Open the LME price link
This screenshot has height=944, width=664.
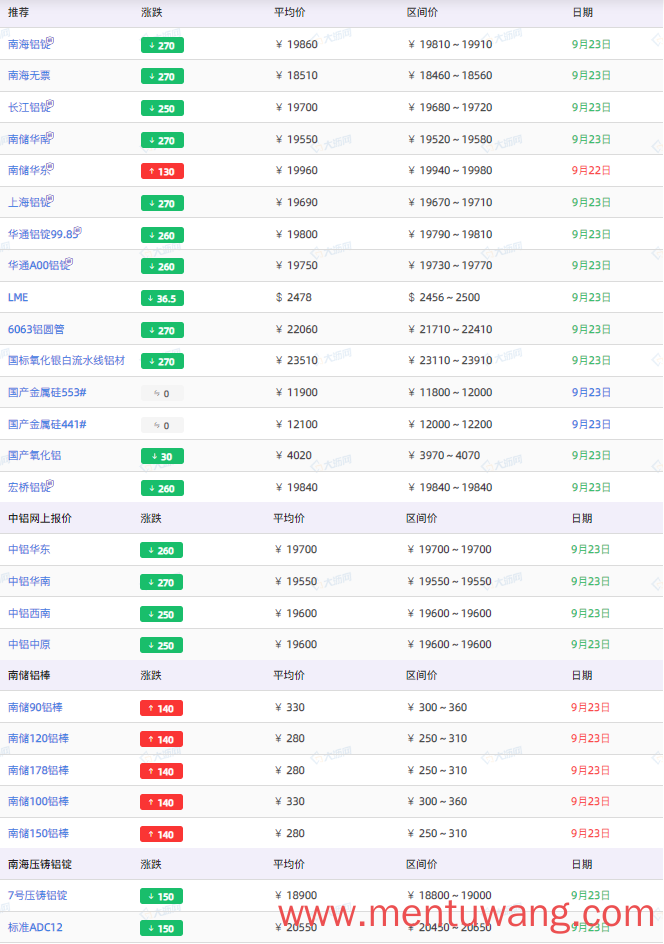tap(18, 297)
